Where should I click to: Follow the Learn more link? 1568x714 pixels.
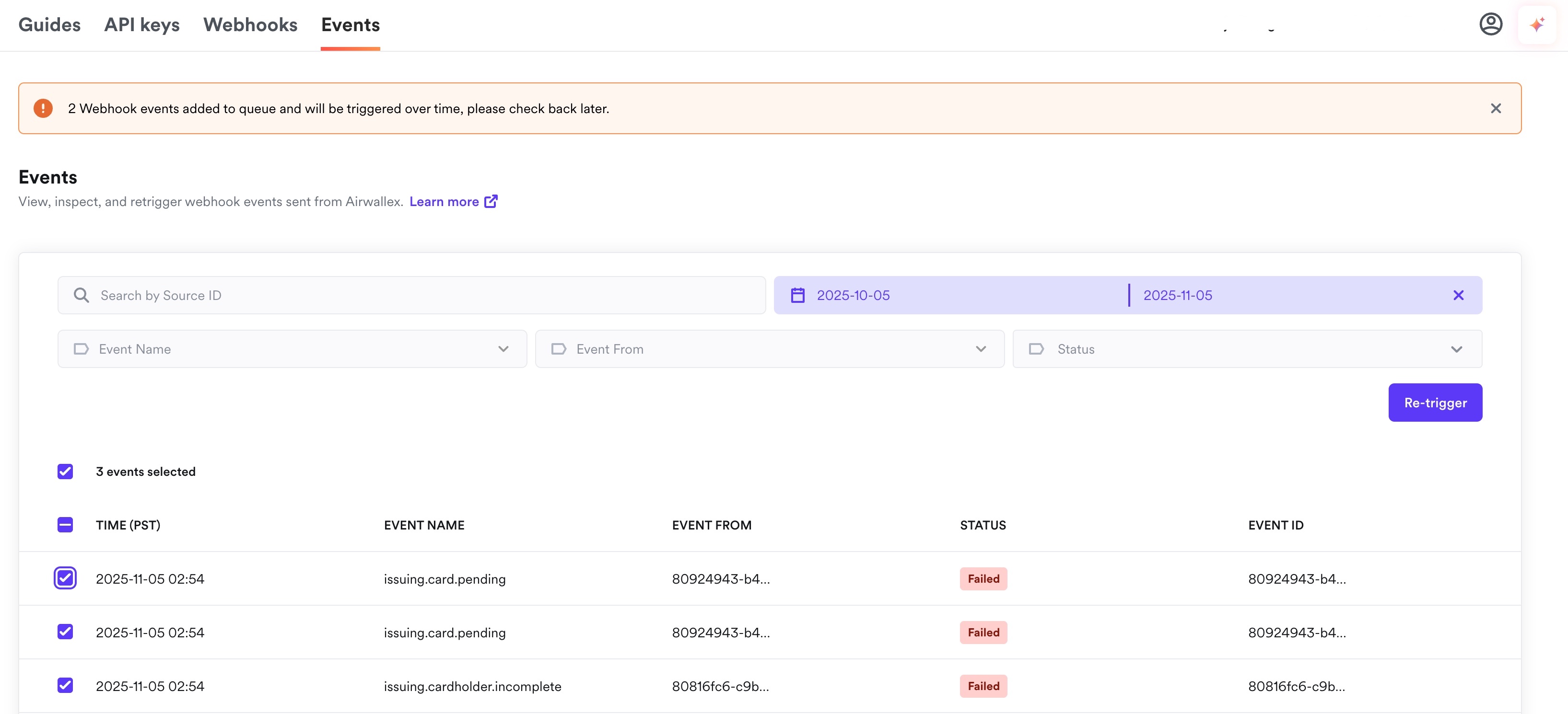click(444, 201)
